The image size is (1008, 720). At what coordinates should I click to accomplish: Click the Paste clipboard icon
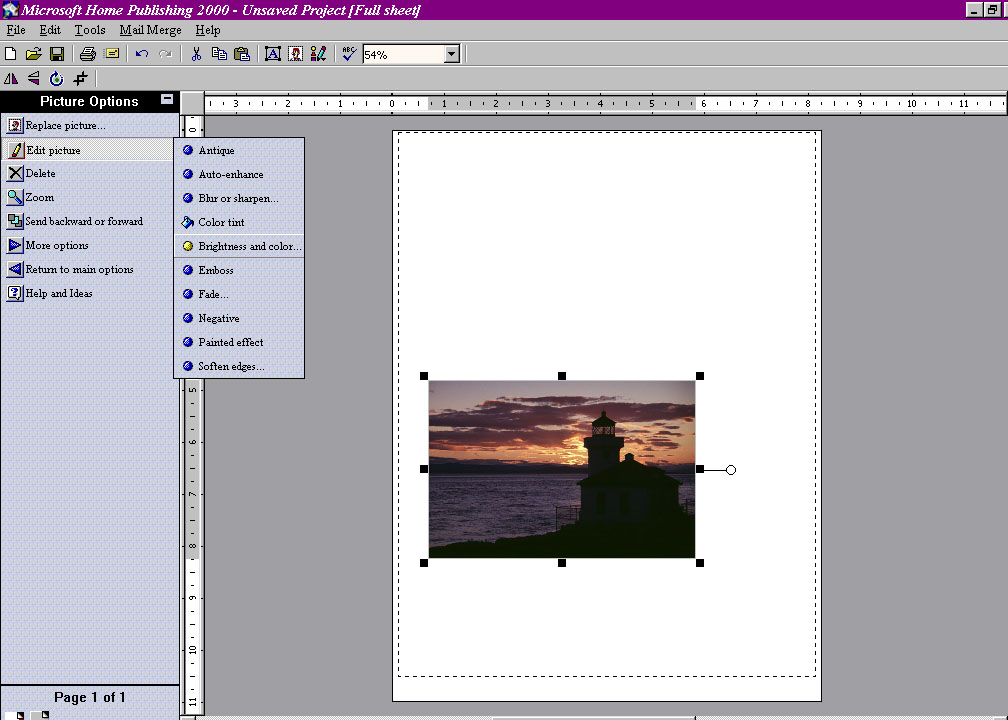(x=241, y=54)
